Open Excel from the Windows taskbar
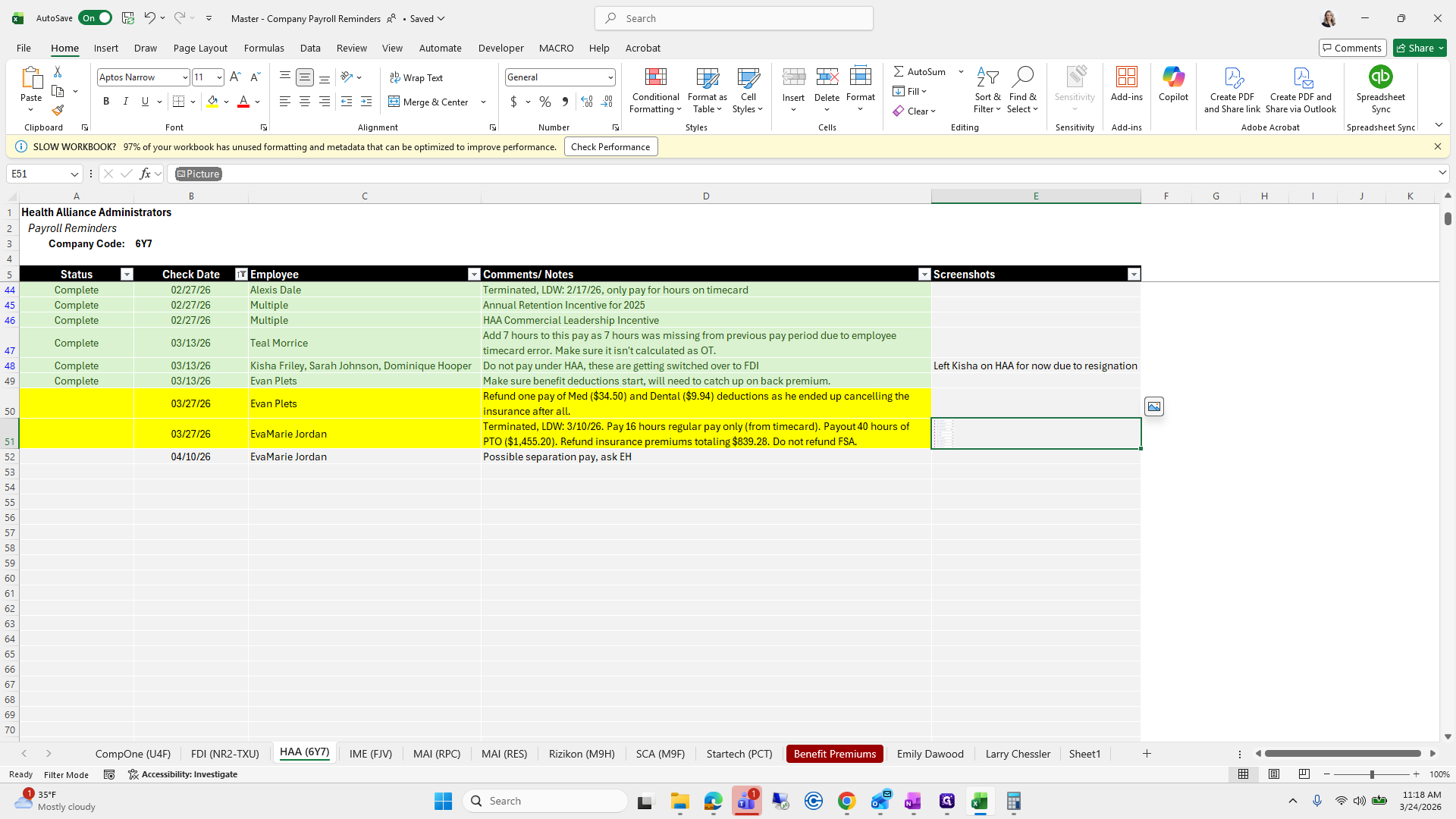 [979, 801]
